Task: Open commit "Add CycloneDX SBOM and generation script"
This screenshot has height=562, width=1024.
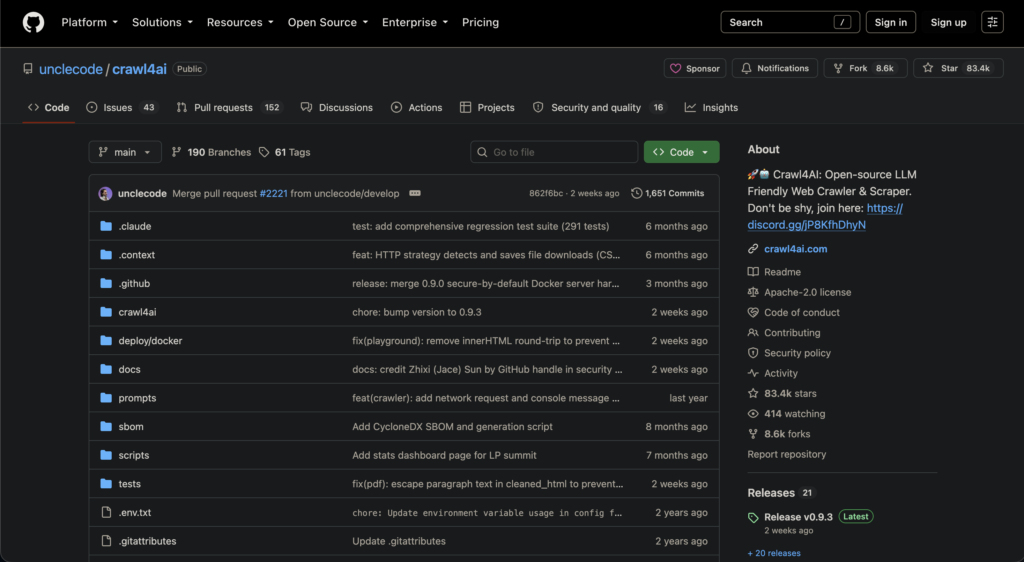Action: click(452, 426)
